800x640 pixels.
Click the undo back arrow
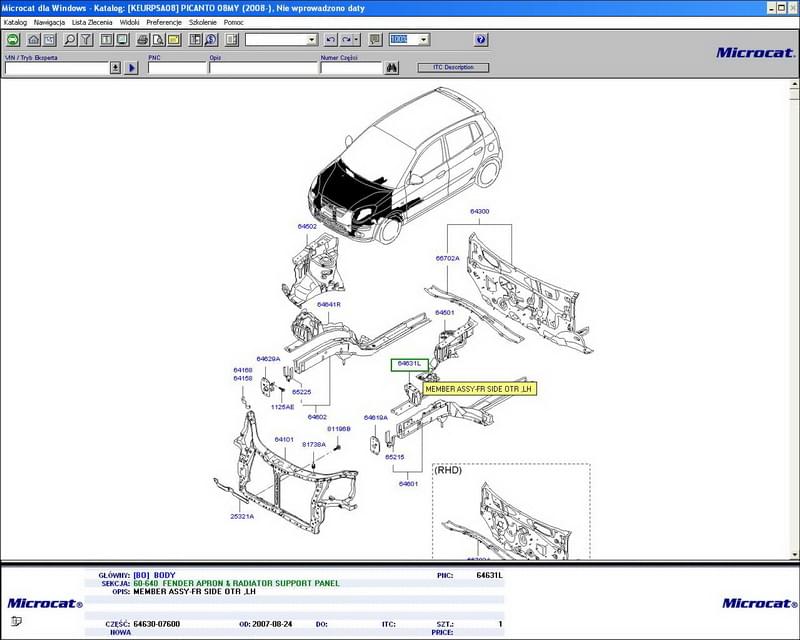coord(331,40)
